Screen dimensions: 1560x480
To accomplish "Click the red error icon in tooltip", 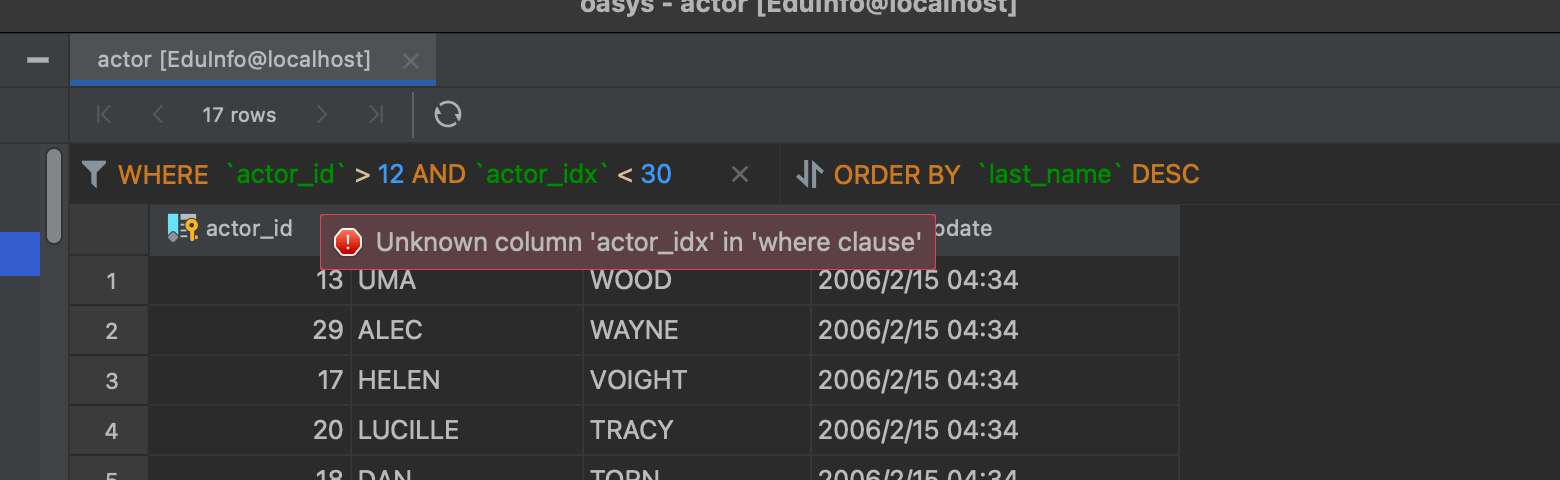I will click(347, 242).
